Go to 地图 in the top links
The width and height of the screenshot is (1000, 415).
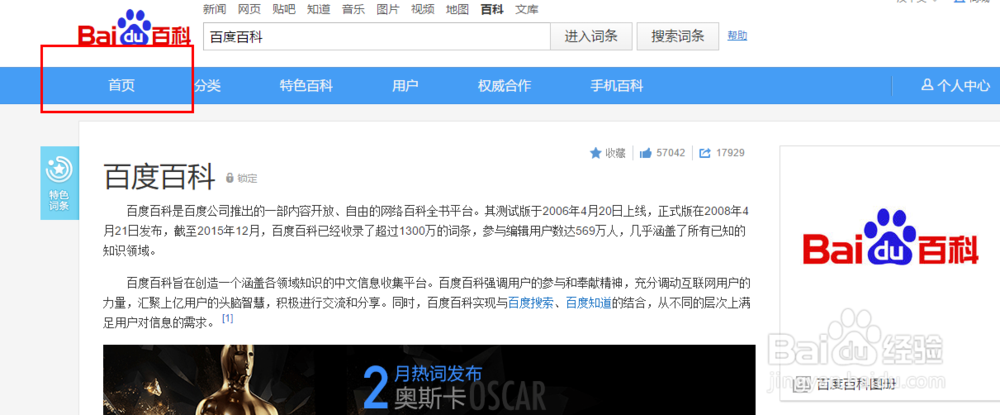click(457, 9)
